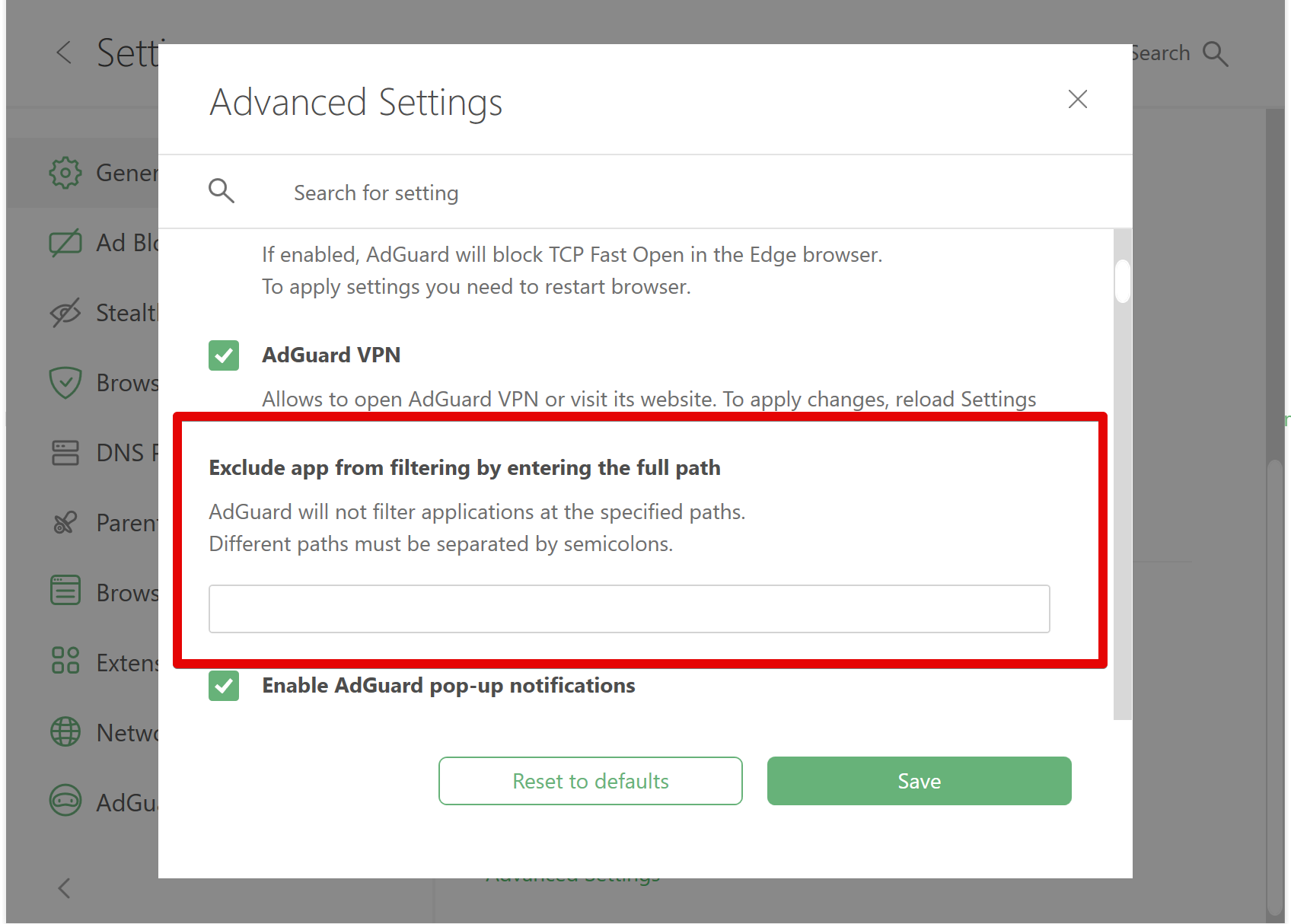This screenshot has width=1291, height=924.
Task: Uncheck the AdGuard VPN checkbox
Action: 224,355
